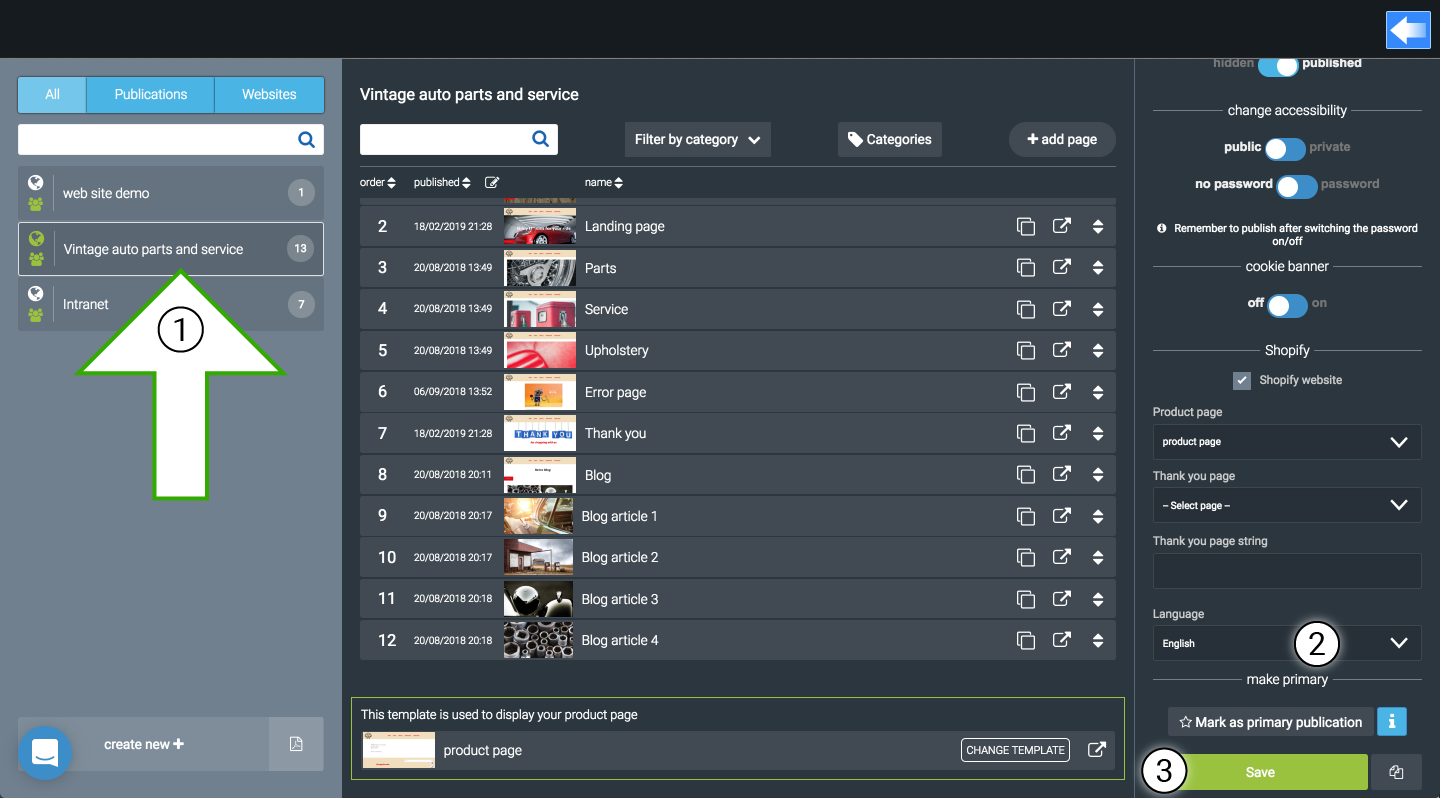This screenshot has width=1441, height=799.
Task: Click the blue back arrow icon
Action: tap(1408, 29)
